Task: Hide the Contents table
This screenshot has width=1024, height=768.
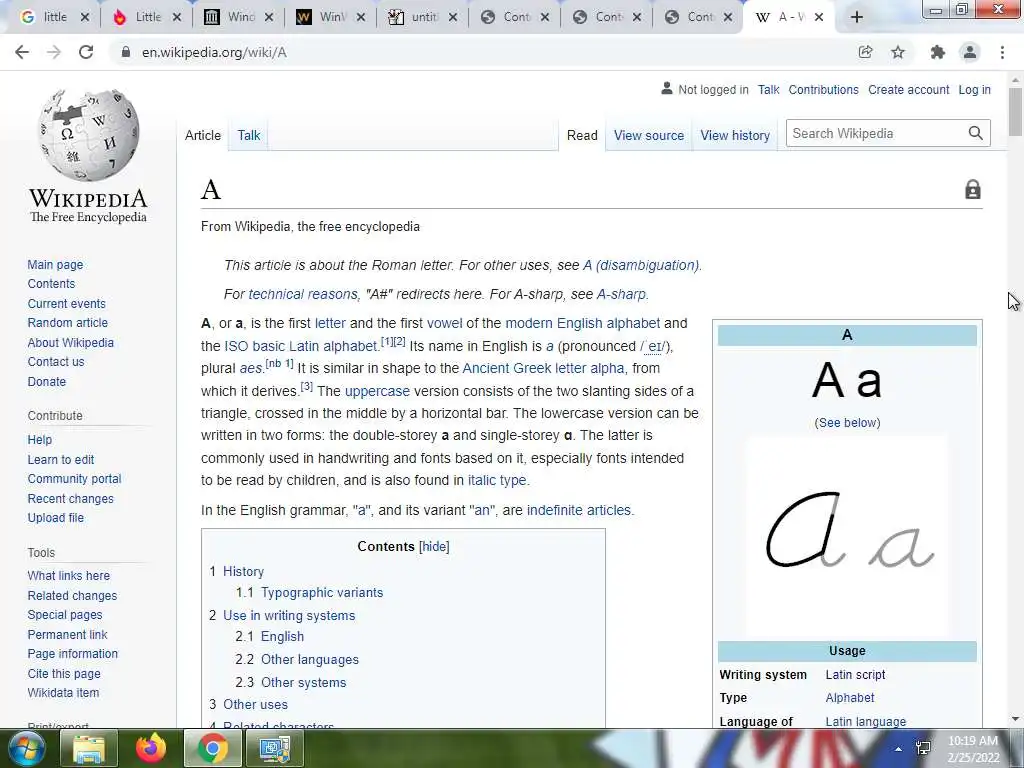Action: [434, 547]
